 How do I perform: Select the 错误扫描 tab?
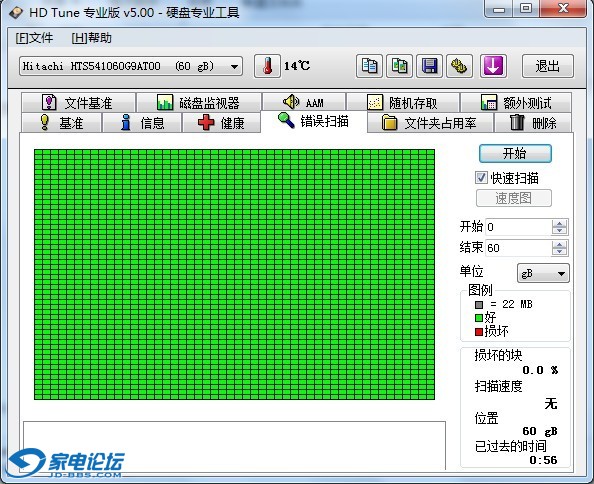point(314,122)
